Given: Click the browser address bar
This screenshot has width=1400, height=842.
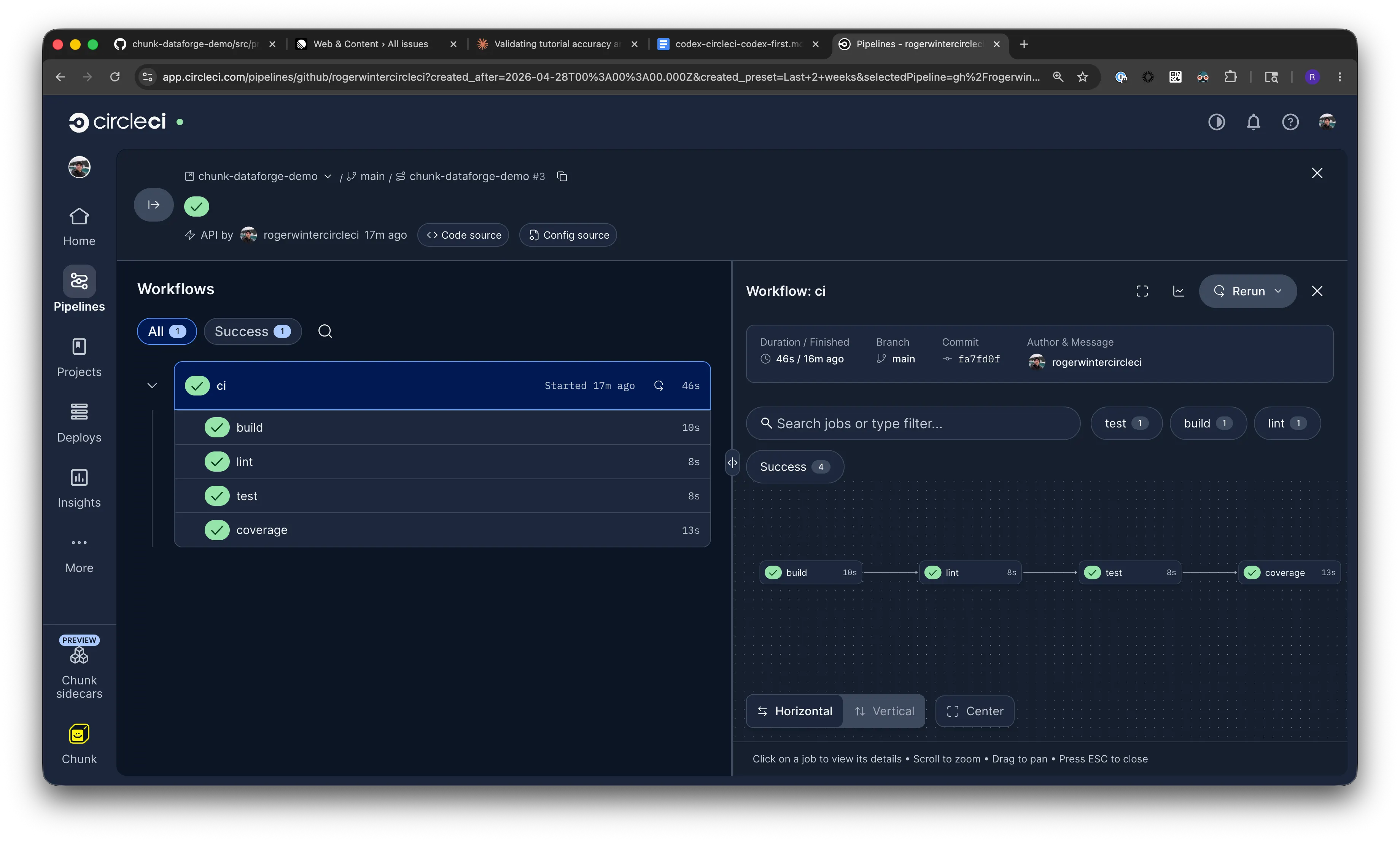Looking at the screenshot, I should click(x=601, y=77).
